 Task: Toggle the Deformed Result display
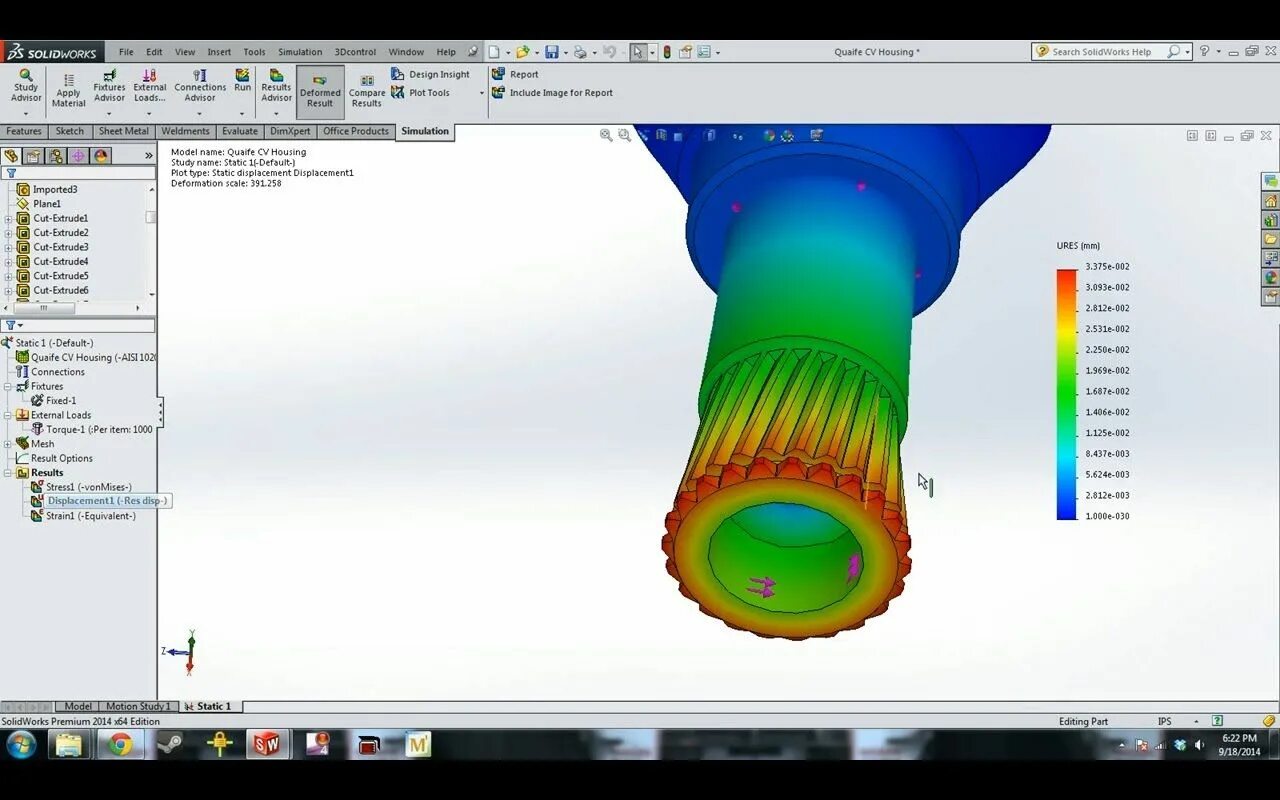coord(320,92)
